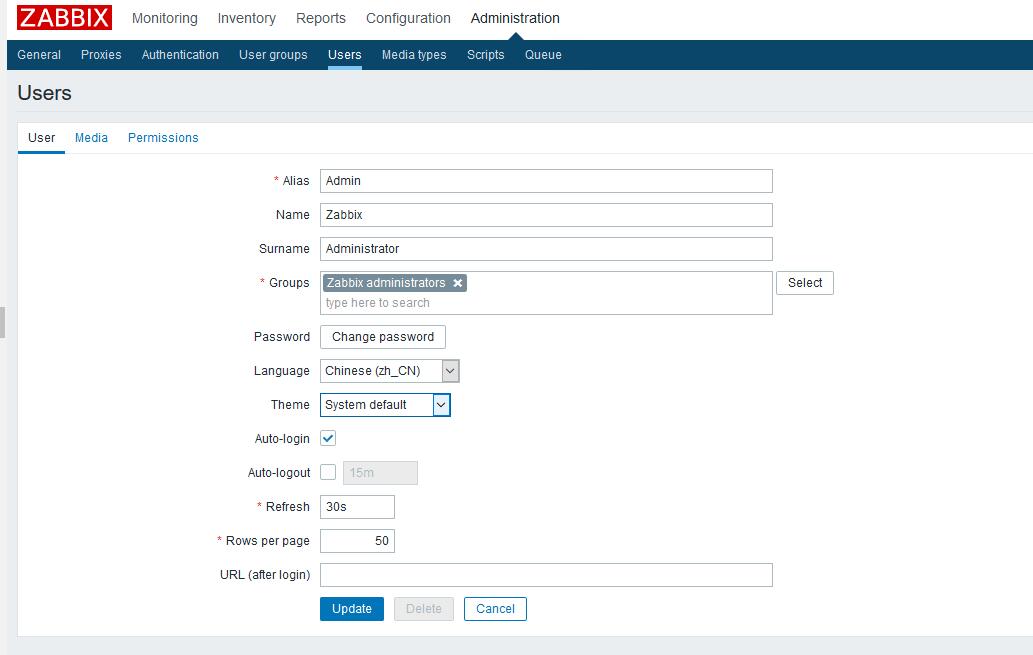1033x655 pixels.
Task: Open the Configuration menu
Action: click(x=408, y=18)
